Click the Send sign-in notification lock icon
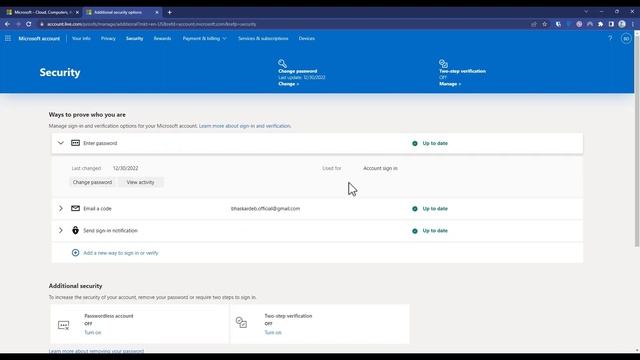Image resolution: width=640 pixels, height=360 pixels. click(x=76, y=230)
